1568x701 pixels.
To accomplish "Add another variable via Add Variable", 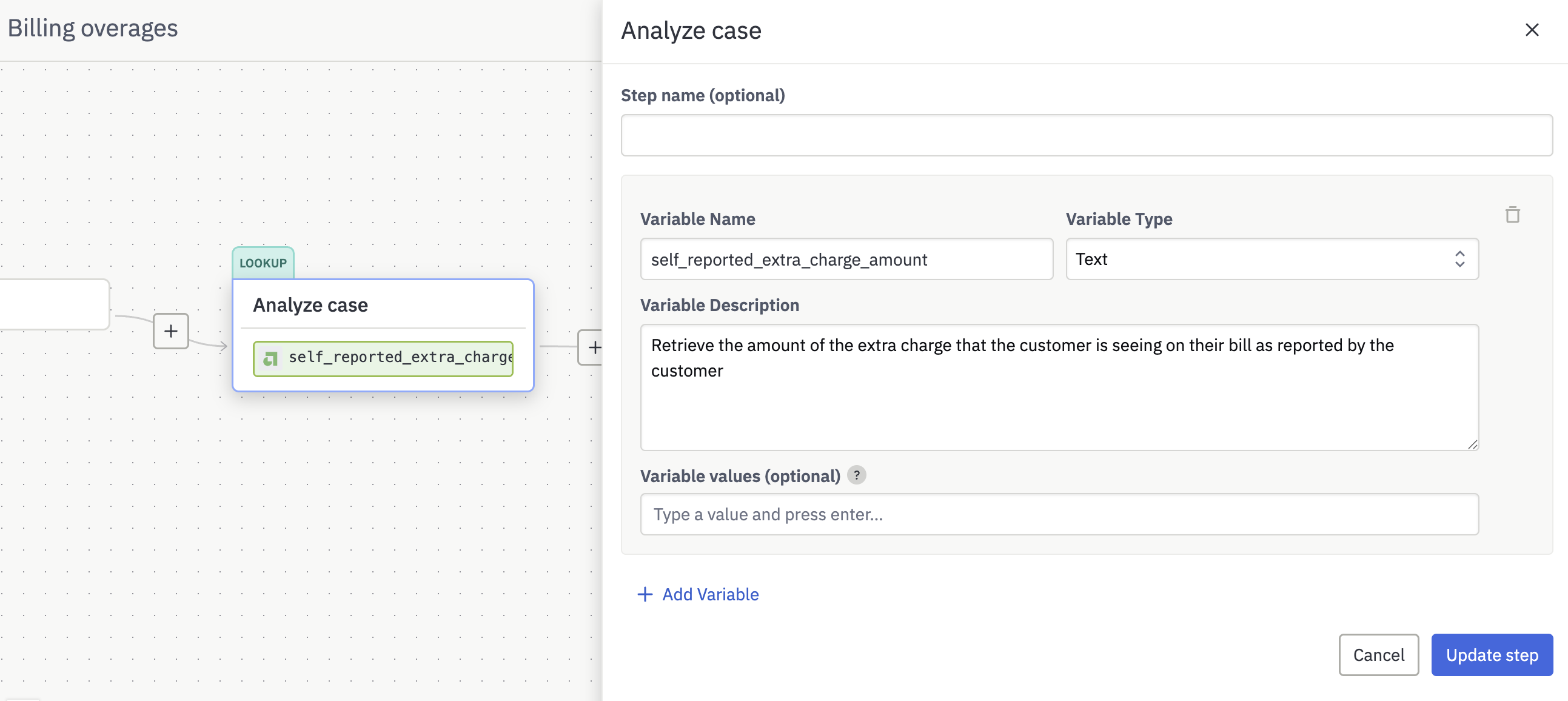I will pos(698,594).
